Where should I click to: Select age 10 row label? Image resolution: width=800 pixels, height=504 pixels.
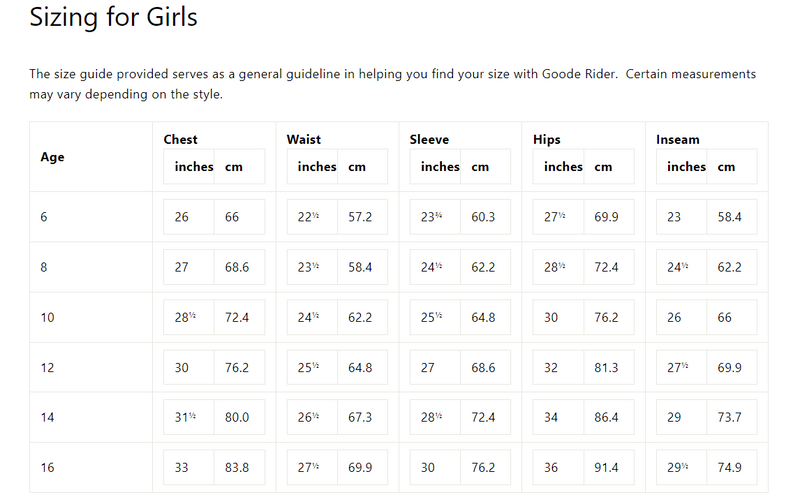pos(47,317)
